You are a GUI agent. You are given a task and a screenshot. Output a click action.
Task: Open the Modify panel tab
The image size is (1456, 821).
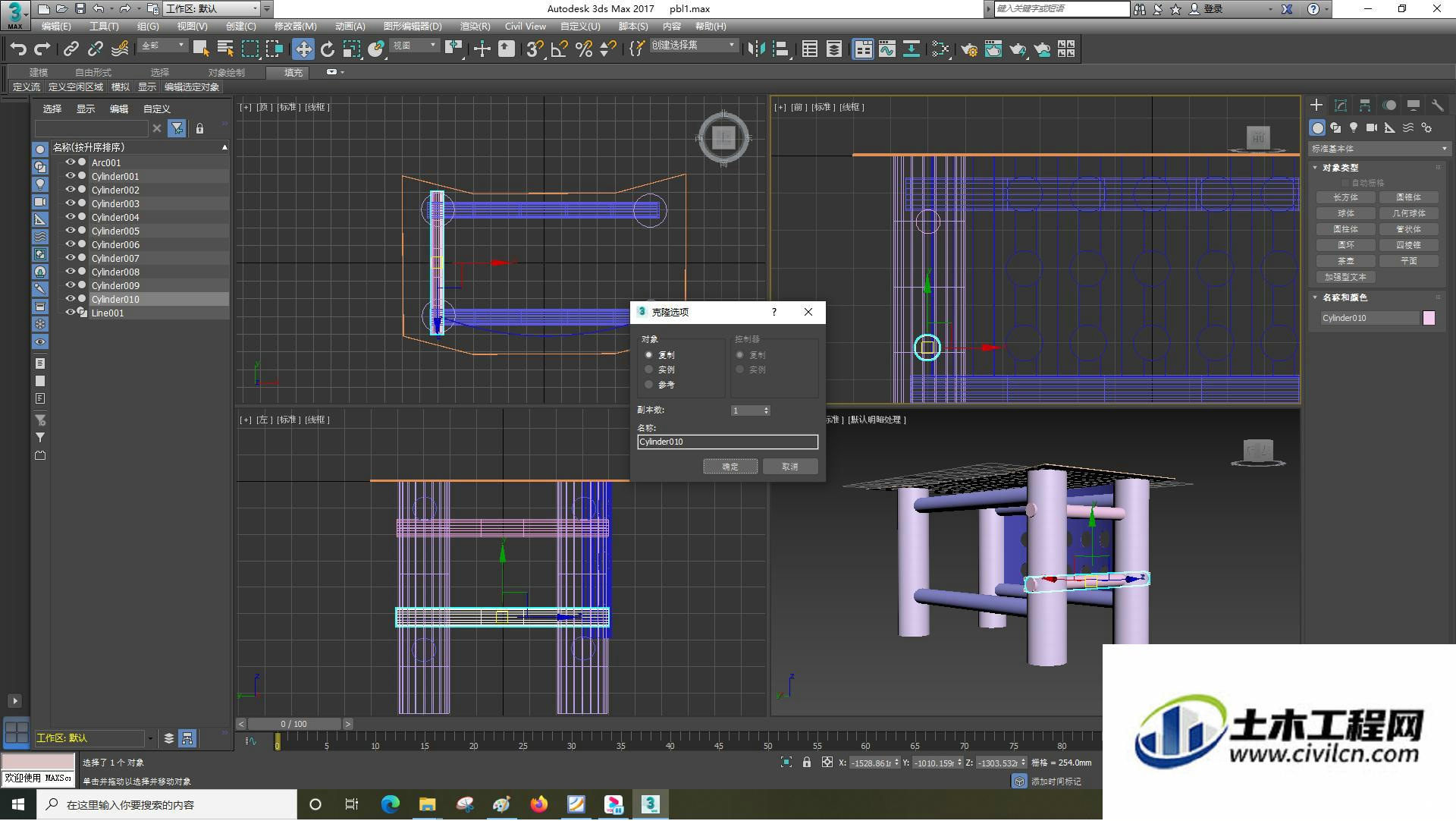tap(1341, 105)
